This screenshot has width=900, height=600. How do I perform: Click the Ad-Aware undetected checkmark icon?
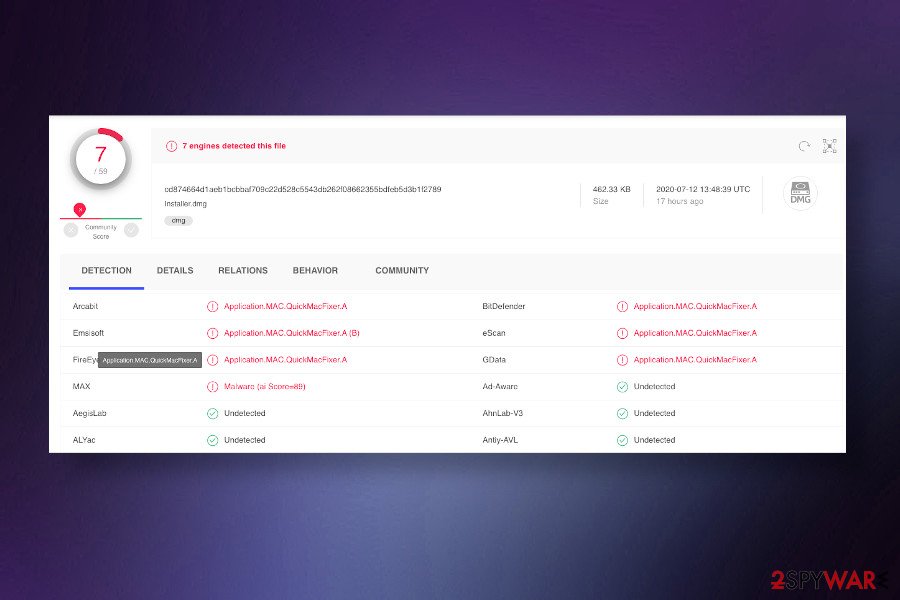click(x=622, y=386)
